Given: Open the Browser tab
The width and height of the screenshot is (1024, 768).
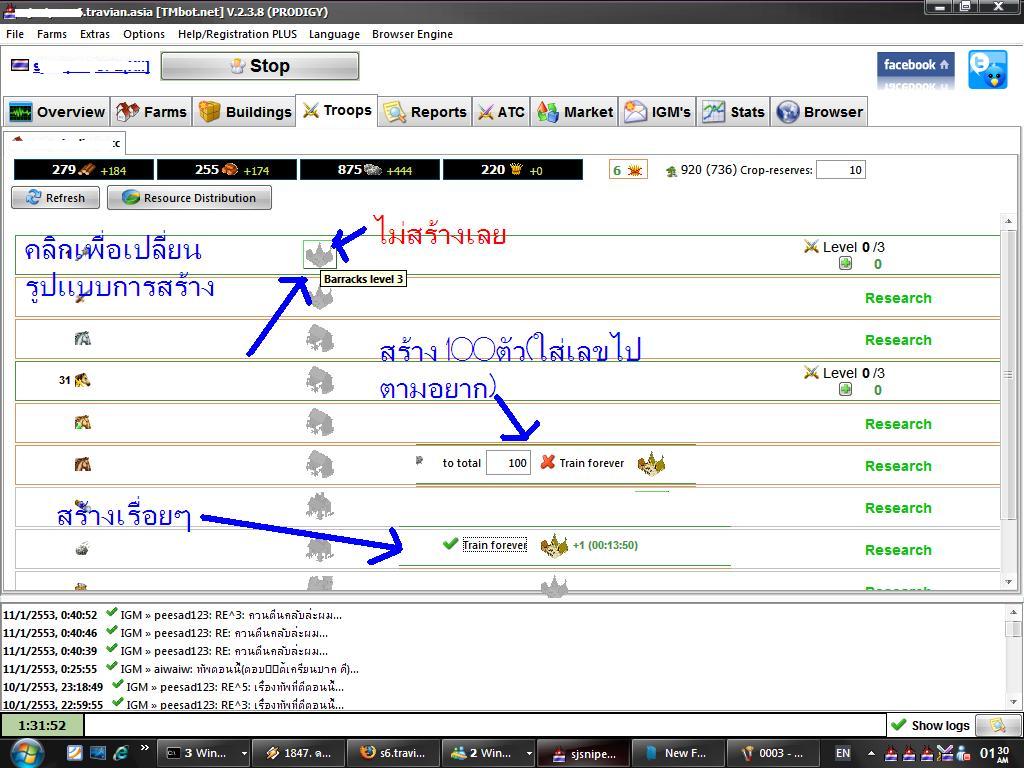Looking at the screenshot, I should 820,112.
